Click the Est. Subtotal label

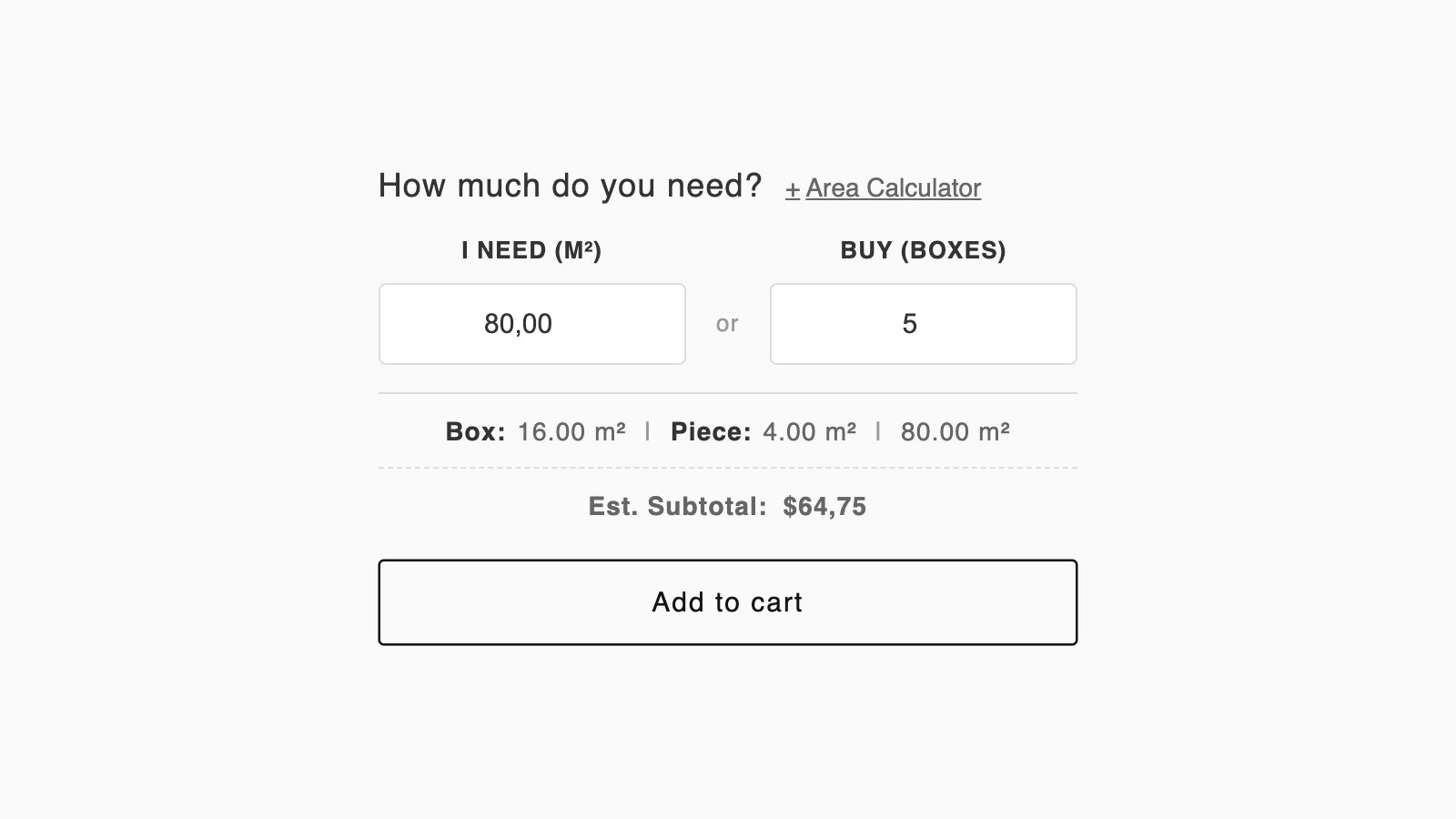point(677,507)
